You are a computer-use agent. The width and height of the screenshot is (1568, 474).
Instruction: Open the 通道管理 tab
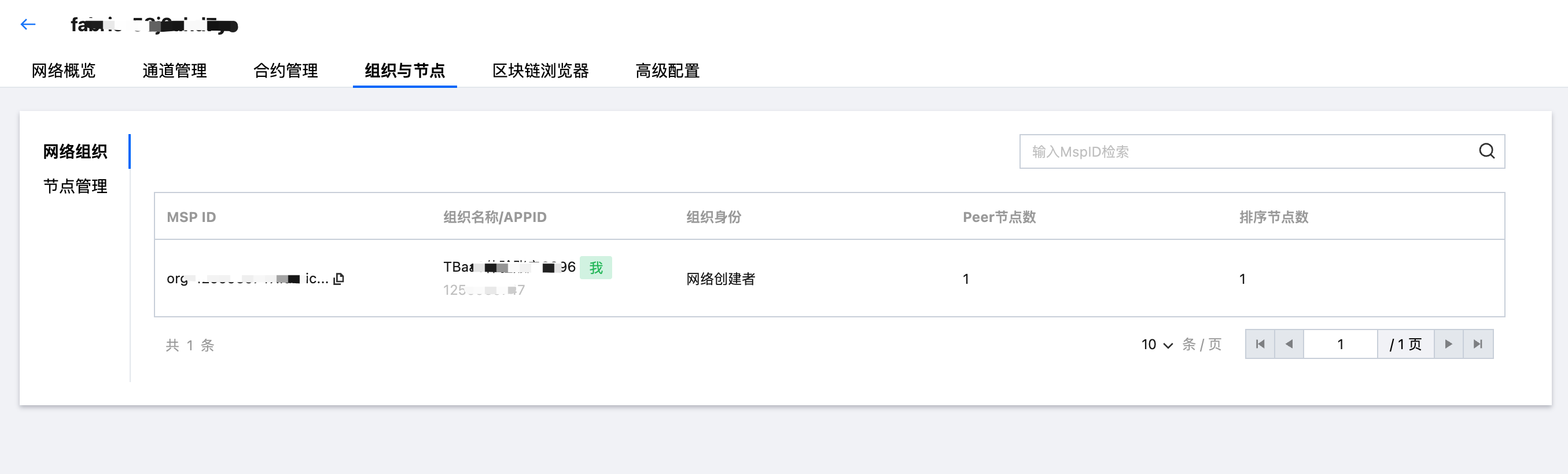[175, 71]
